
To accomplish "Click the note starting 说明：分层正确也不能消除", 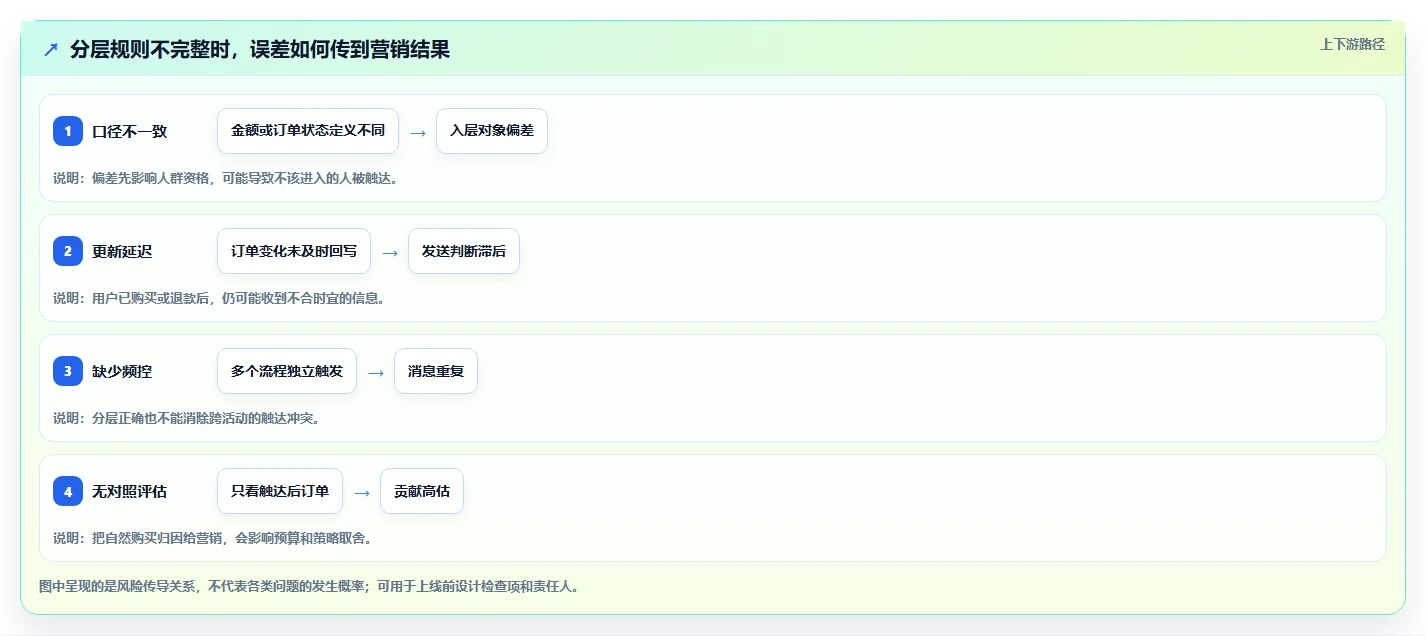I will coord(186,418).
